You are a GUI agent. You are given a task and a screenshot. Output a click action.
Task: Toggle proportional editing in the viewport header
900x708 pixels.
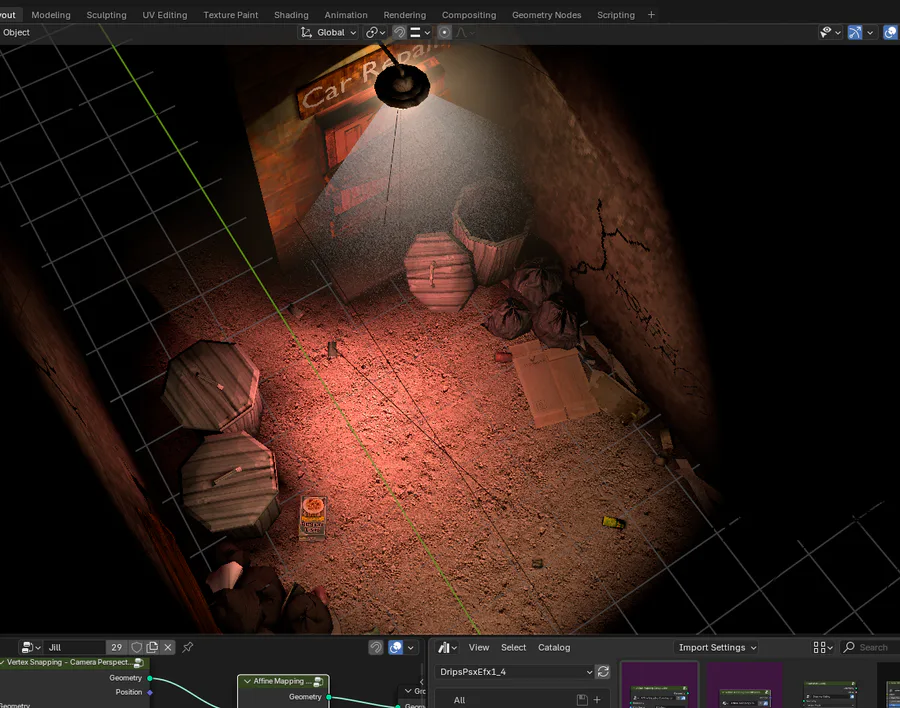(x=445, y=32)
